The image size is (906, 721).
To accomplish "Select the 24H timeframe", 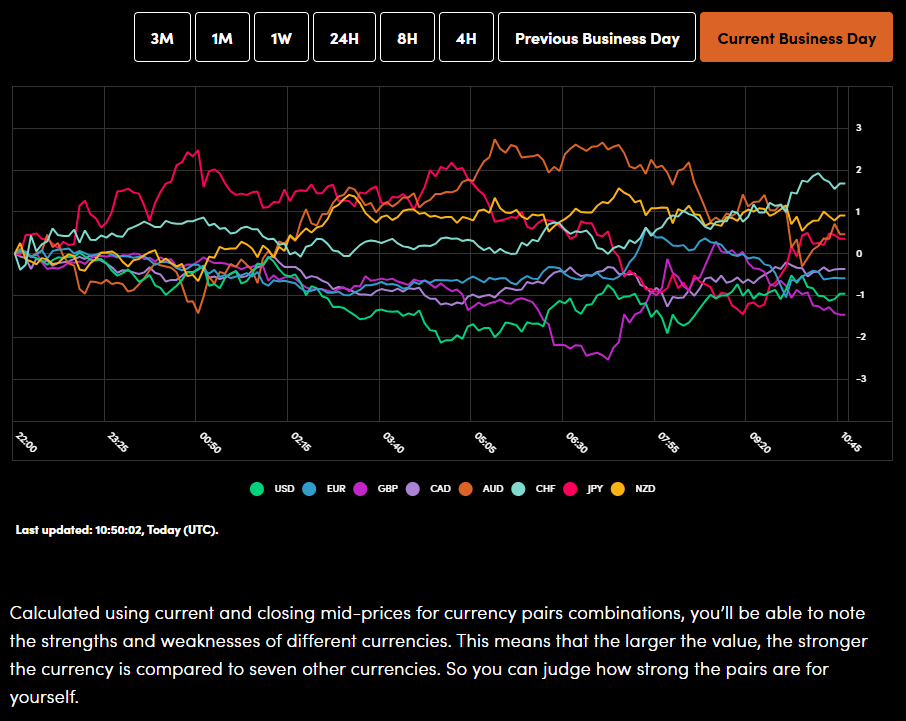I will [x=344, y=37].
